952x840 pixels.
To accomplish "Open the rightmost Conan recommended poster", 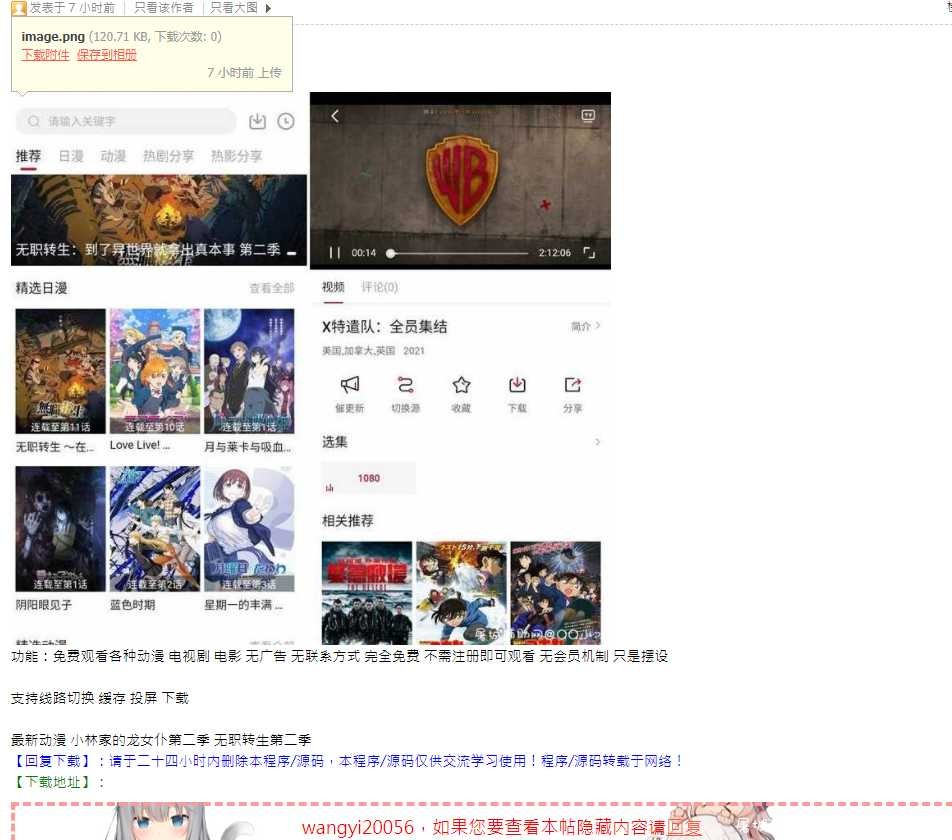I will (556, 592).
